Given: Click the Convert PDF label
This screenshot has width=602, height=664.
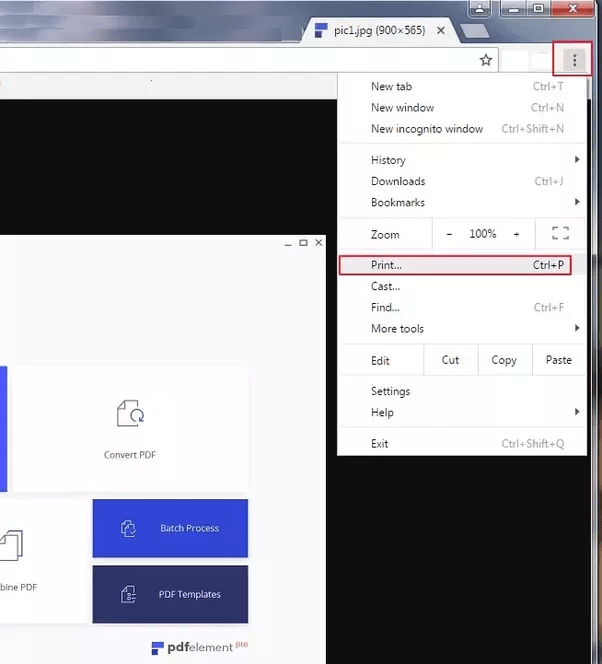Looking at the screenshot, I should pyautogui.click(x=130, y=455).
